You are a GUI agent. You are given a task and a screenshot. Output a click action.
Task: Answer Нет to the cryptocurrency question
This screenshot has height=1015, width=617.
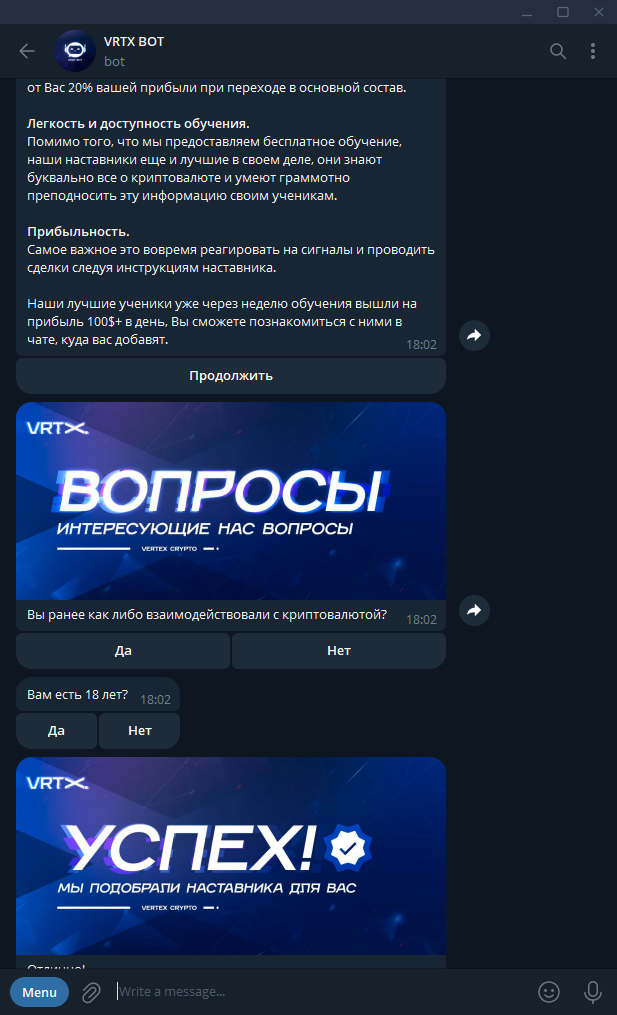point(339,651)
